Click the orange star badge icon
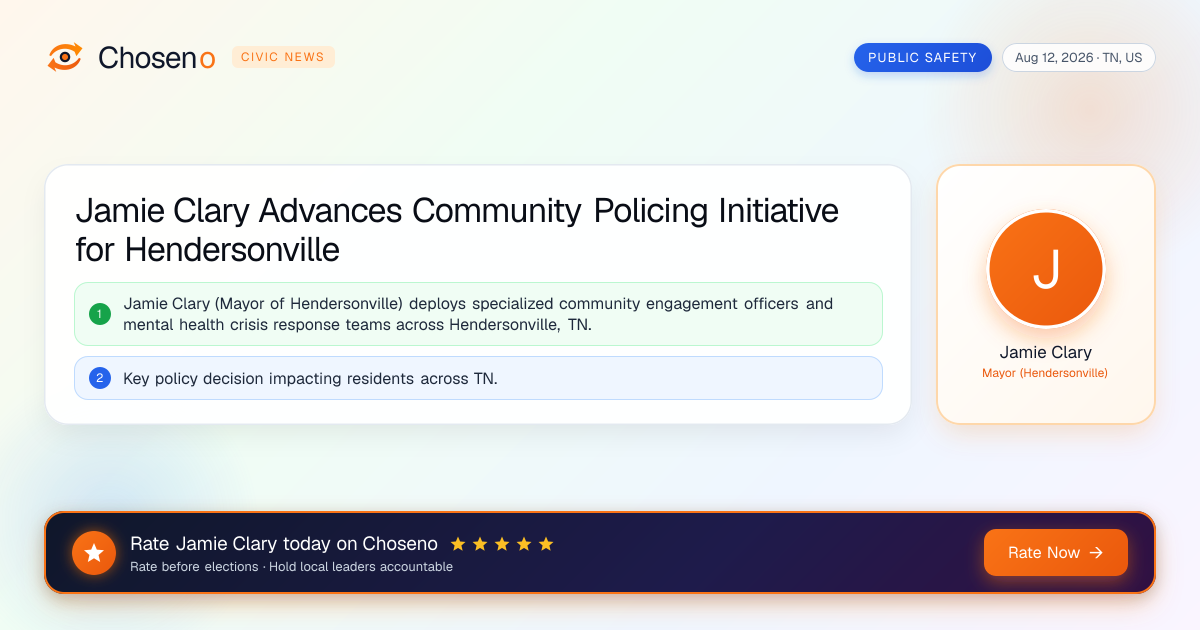The height and width of the screenshot is (630, 1200). point(94,553)
